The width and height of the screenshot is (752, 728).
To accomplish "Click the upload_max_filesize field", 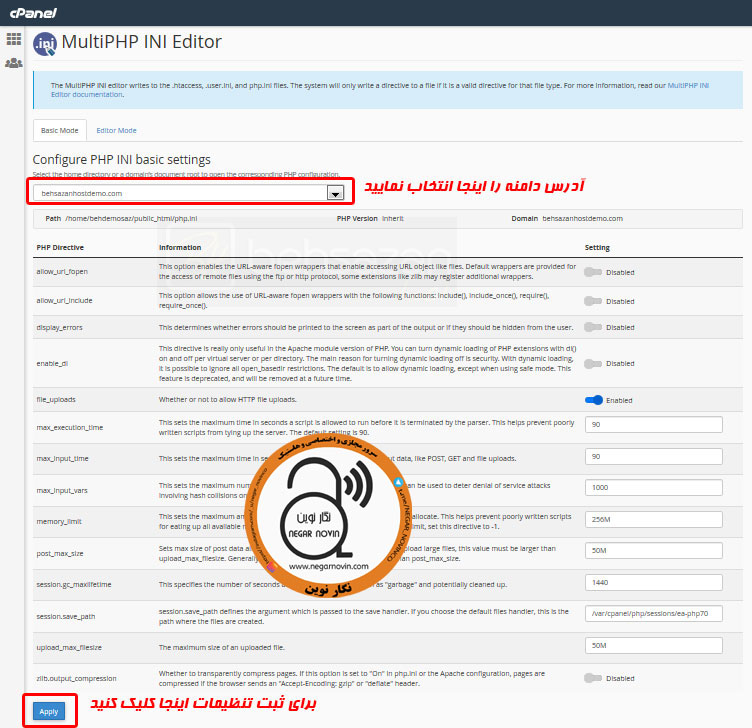I will 654,646.
